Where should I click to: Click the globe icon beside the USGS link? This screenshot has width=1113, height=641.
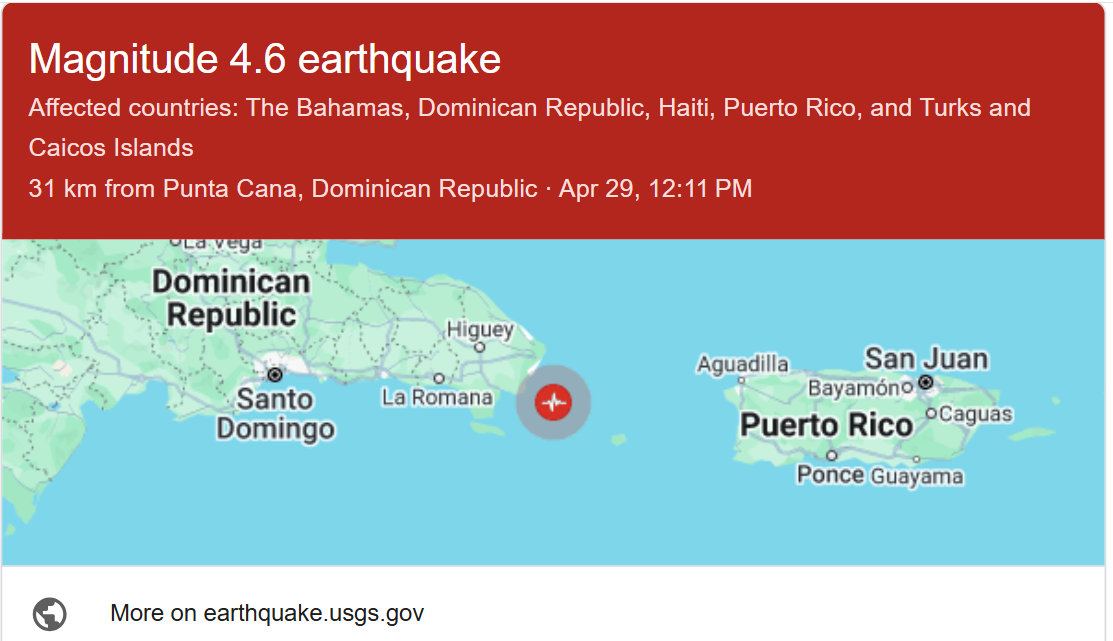[x=49, y=613]
